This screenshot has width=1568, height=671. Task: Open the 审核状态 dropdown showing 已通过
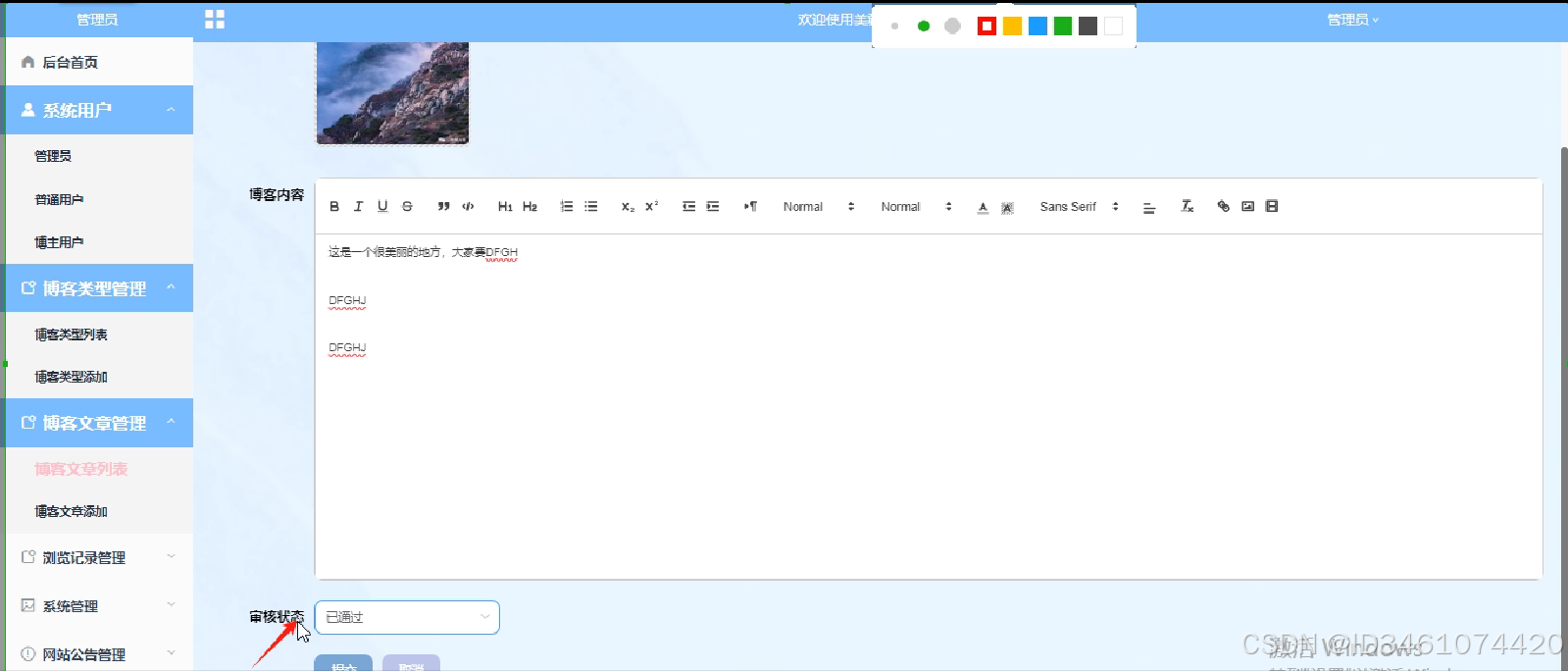[407, 617]
